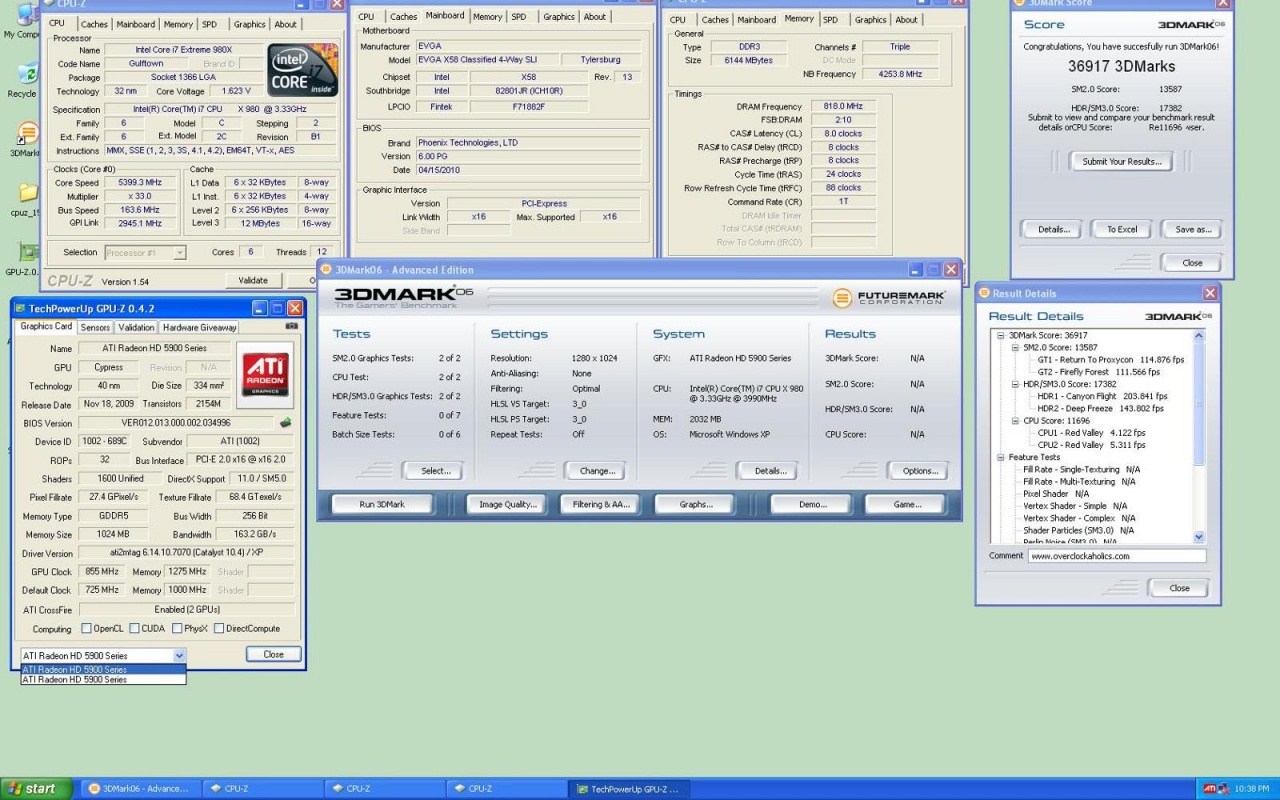Viewport: 1280px width, 800px height.
Task: Click the Intel Core i7 logo in CPU-Z
Action: [300, 70]
